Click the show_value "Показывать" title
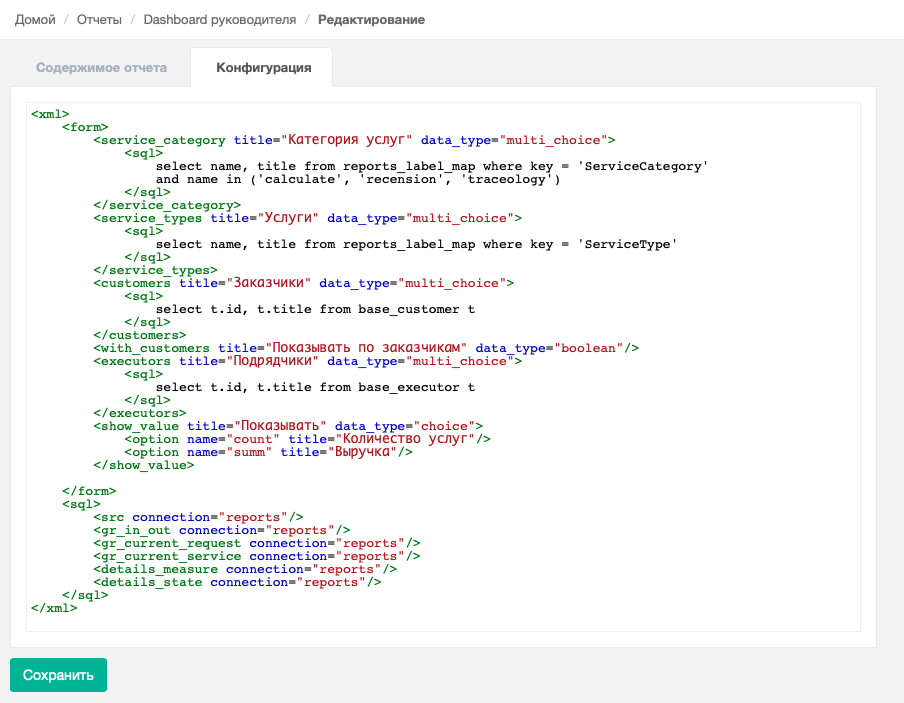The width and height of the screenshot is (904, 703). [280, 426]
